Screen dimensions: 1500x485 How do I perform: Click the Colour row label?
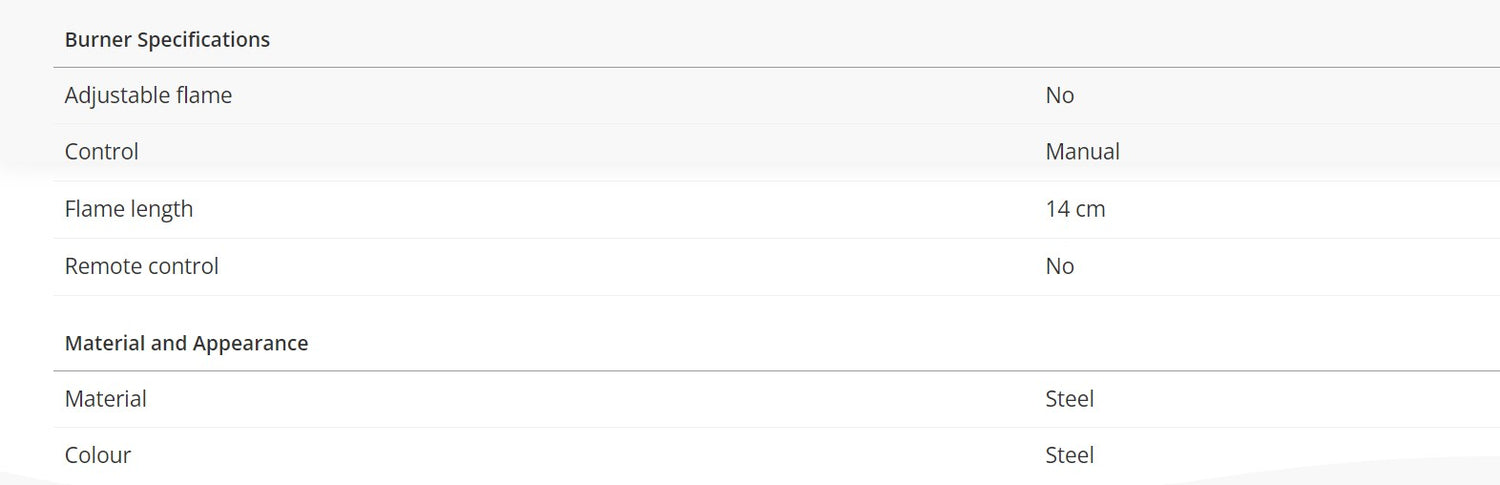click(x=97, y=455)
